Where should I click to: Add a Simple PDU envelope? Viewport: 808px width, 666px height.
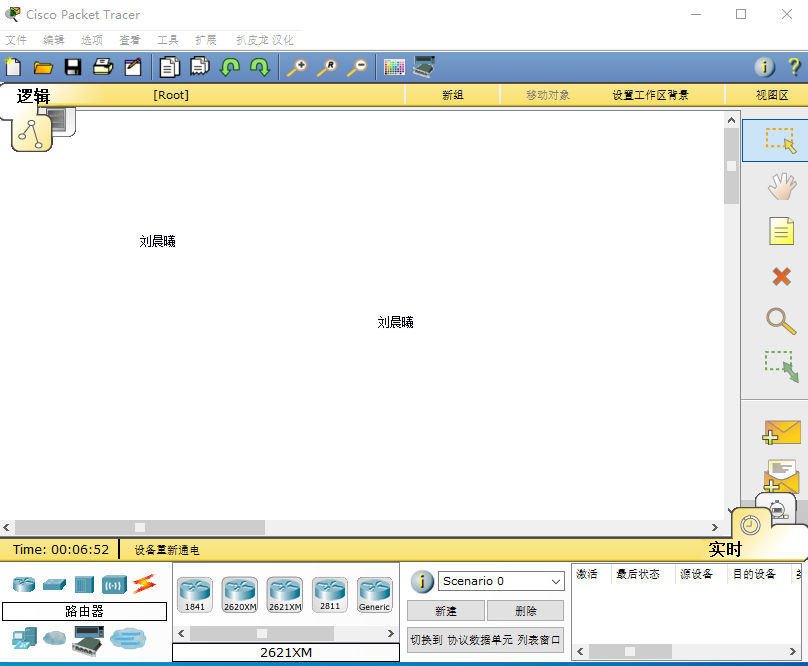tap(781, 432)
